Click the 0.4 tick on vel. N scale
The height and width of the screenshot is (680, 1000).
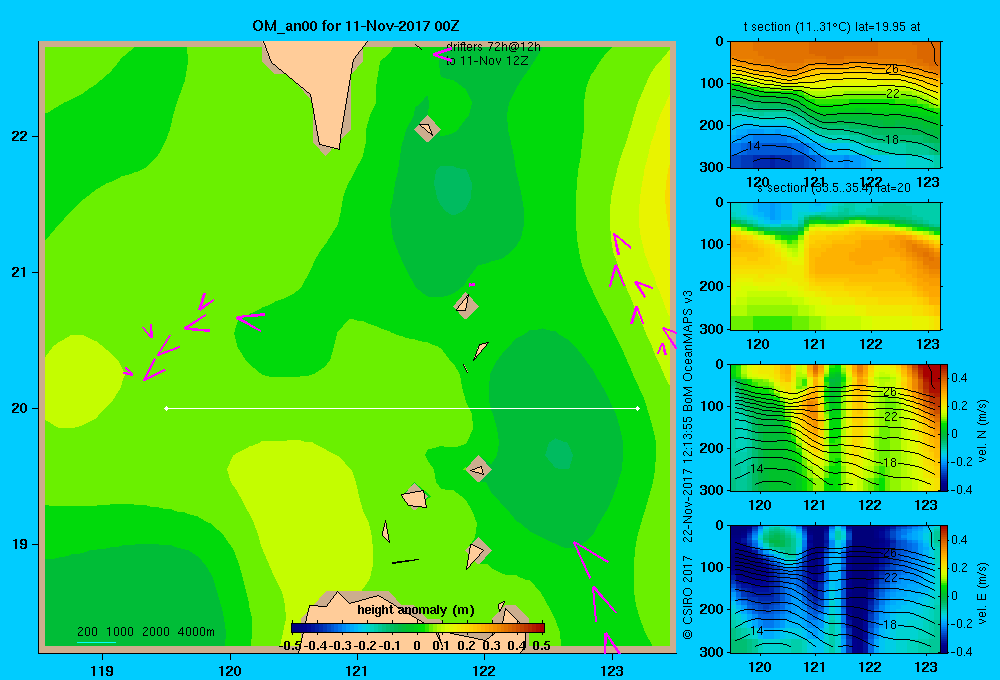[959, 378]
